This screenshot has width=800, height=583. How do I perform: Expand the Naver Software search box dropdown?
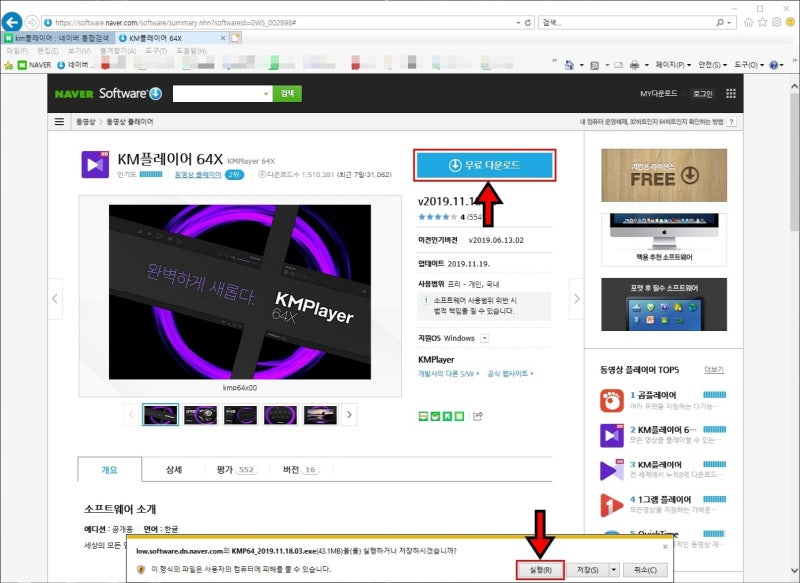(x=266, y=94)
